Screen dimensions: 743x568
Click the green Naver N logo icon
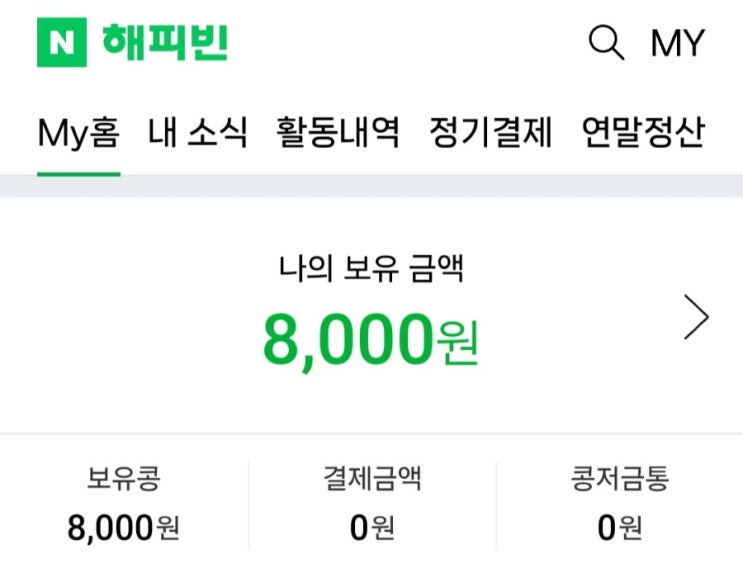[x=61, y=43]
